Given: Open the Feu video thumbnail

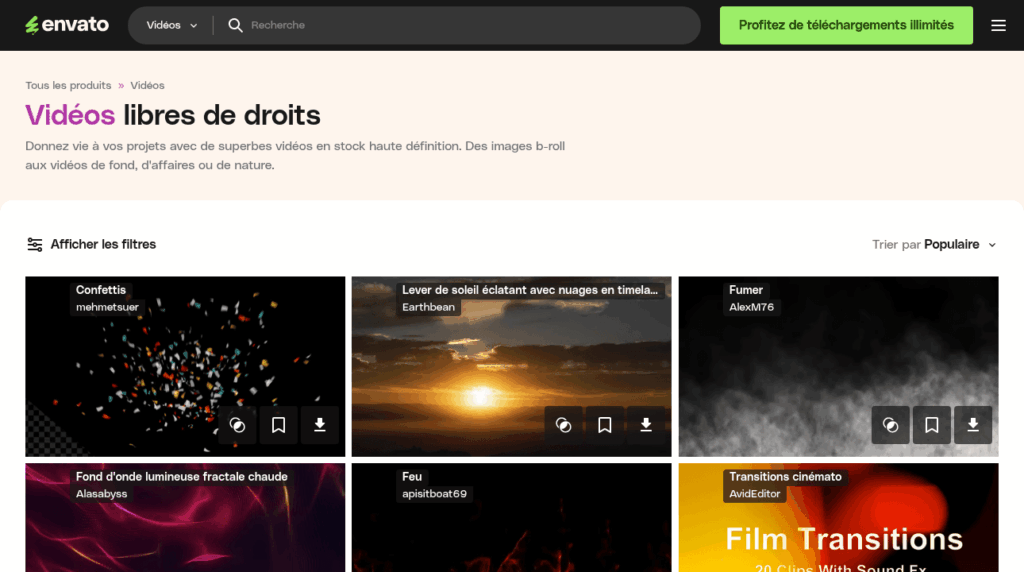Looking at the screenshot, I should point(511,530).
